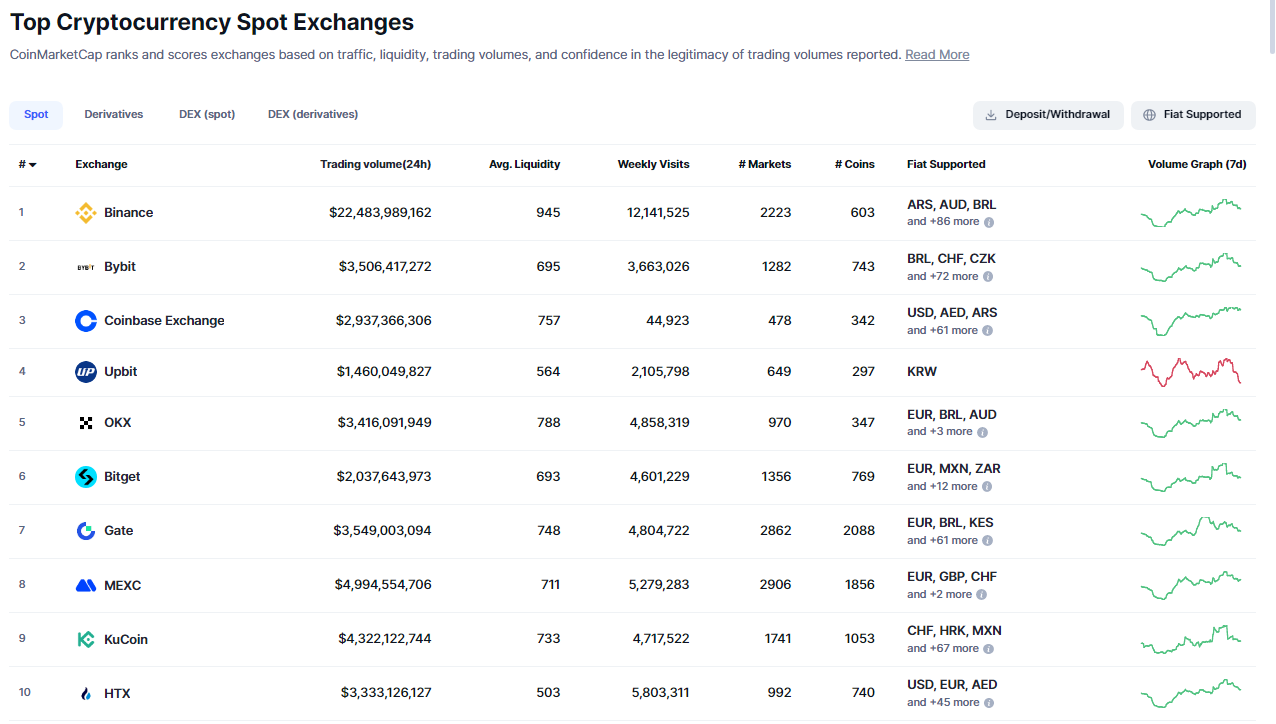Sort by Trading volume(24h) column header
Screen dimensions: 1276x724
tap(375, 165)
